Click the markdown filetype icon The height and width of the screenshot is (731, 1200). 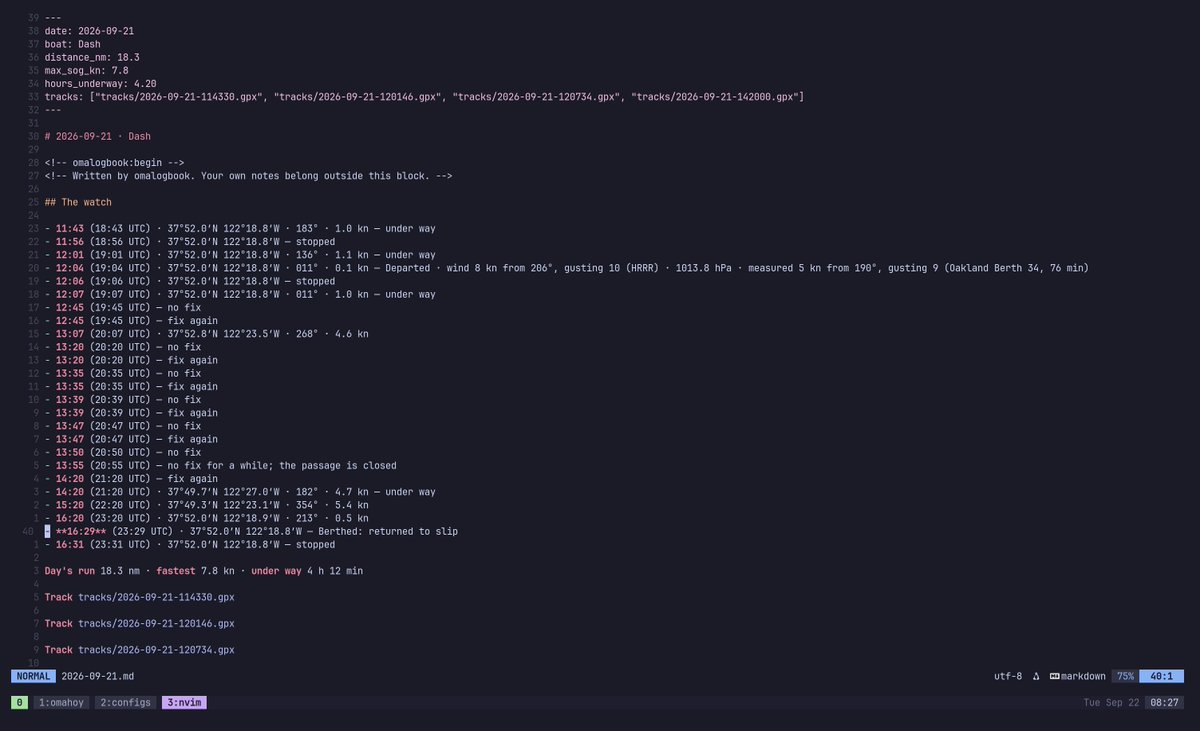[x=1054, y=676]
